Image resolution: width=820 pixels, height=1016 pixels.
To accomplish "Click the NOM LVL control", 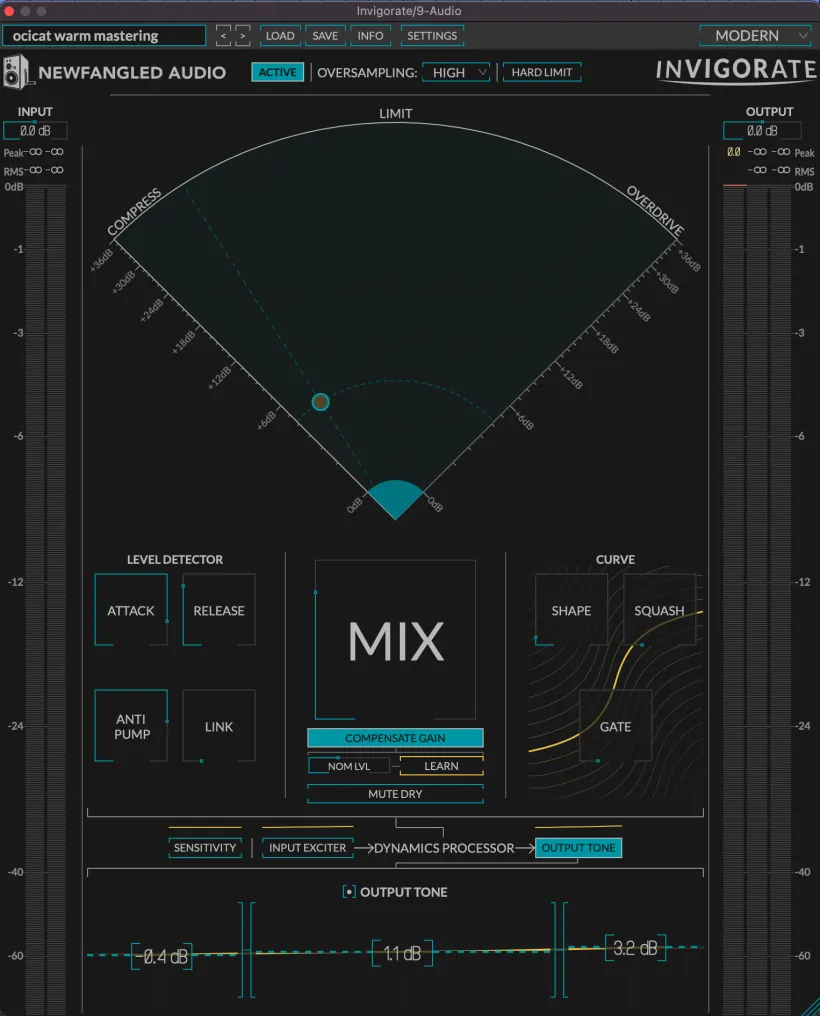I will (349, 766).
